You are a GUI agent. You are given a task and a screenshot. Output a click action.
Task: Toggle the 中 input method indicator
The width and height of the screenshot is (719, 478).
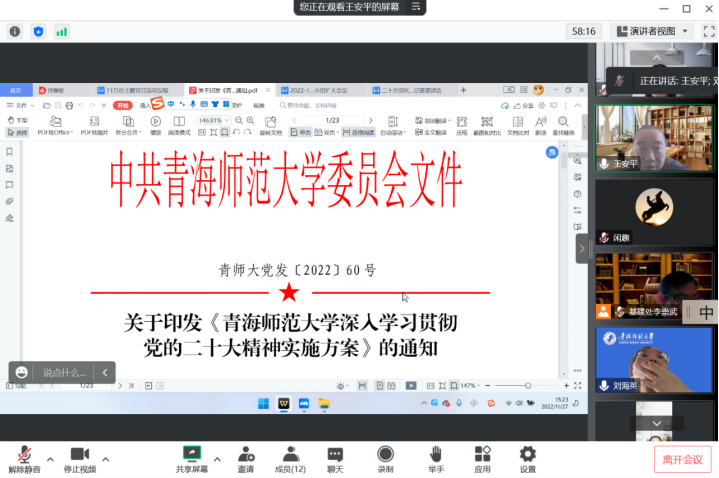(x=705, y=312)
